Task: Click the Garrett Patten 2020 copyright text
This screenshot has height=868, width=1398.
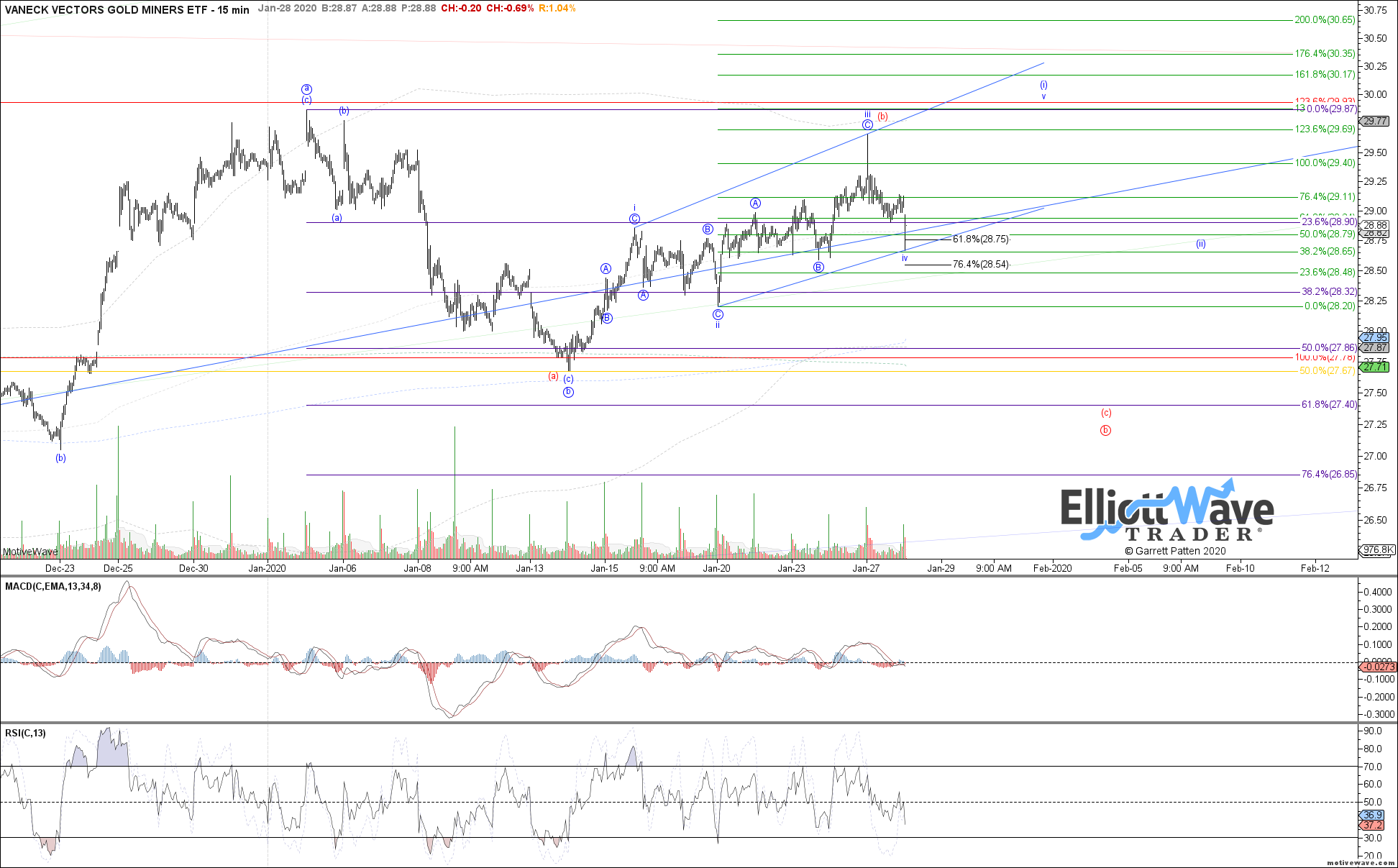Action: [x=1175, y=552]
